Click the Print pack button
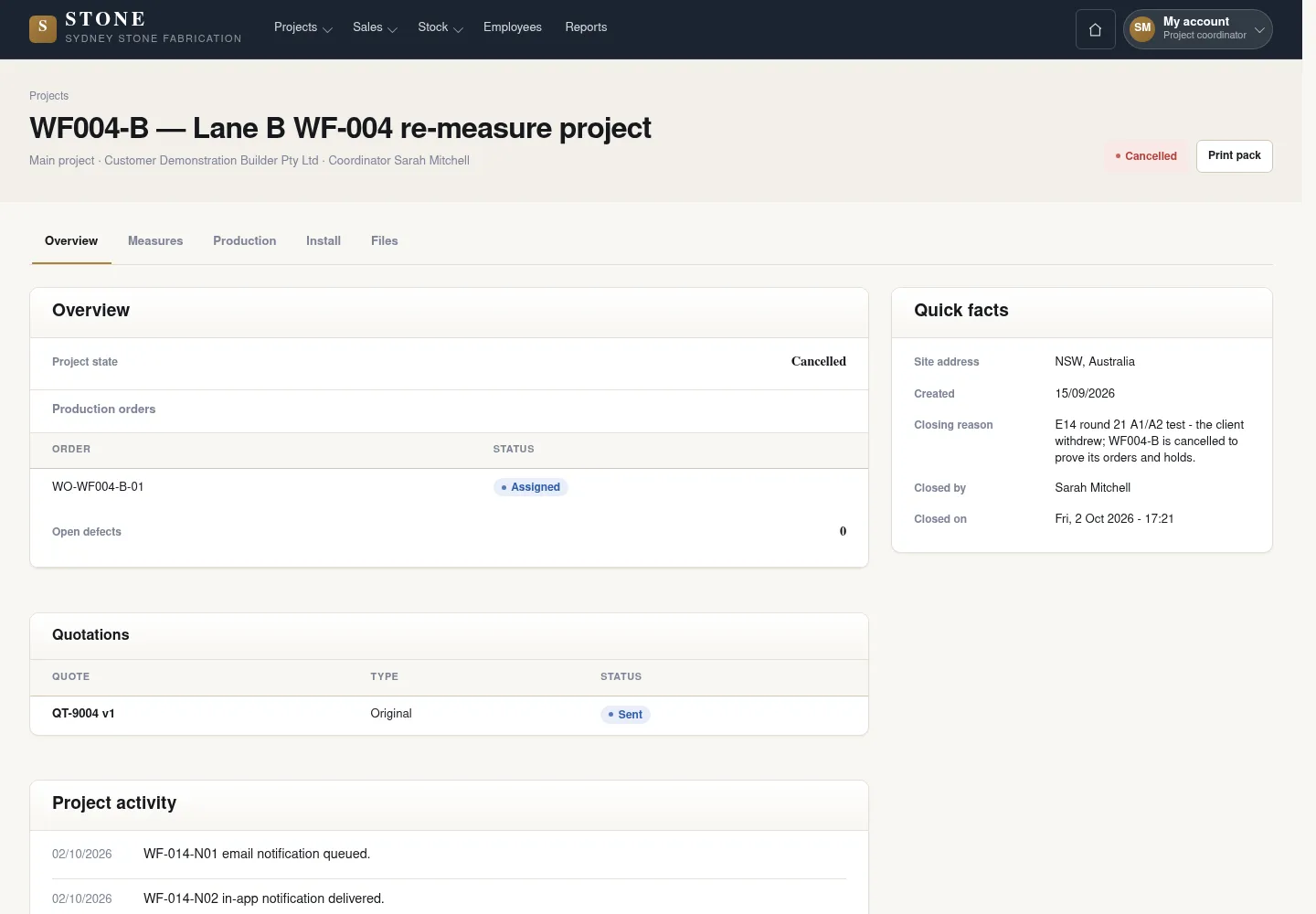The image size is (1316, 914). coord(1235,155)
